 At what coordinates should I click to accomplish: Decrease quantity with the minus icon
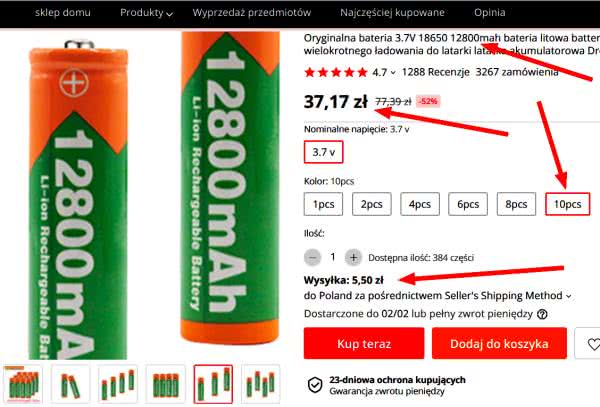click(x=313, y=257)
